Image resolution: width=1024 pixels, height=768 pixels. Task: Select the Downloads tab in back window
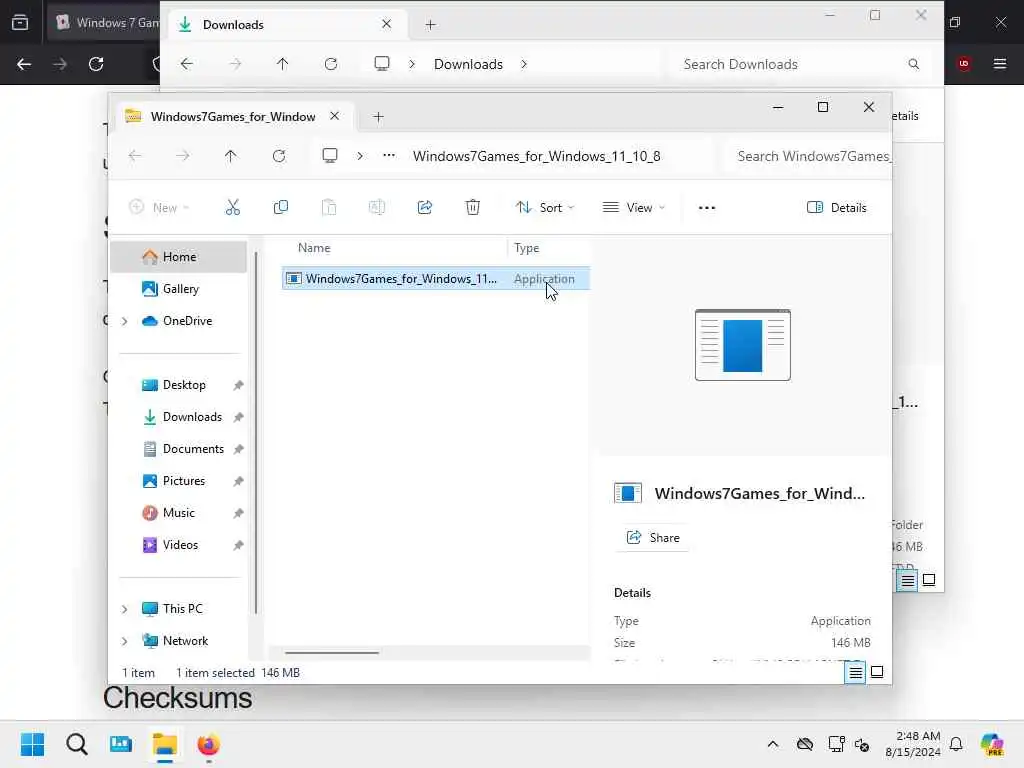click(x=287, y=24)
